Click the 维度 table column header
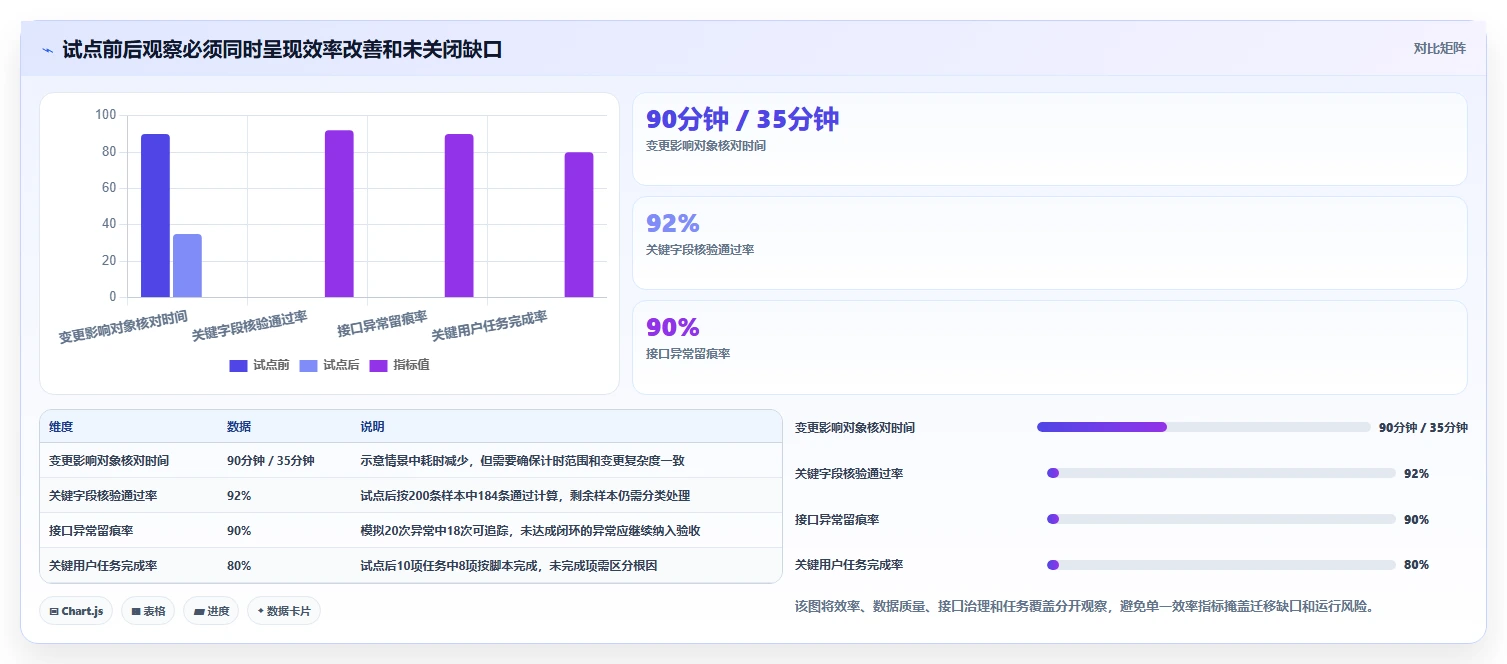Screen dimensions: 1507x664 [61, 427]
